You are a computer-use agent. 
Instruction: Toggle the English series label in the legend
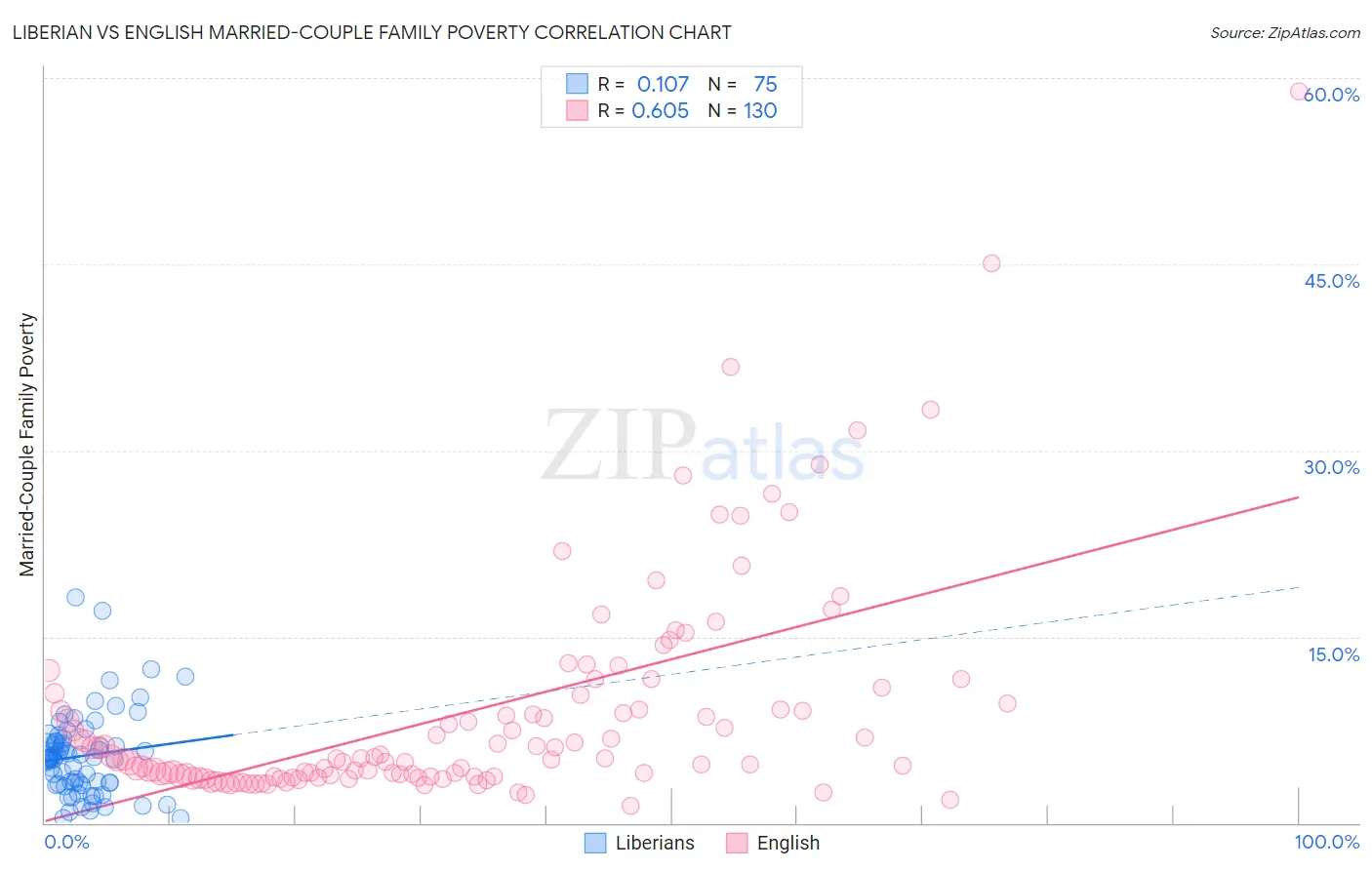[788, 843]
